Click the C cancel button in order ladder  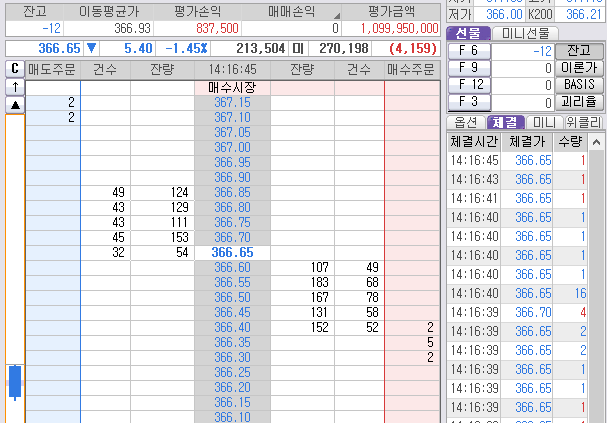(15, 69)
